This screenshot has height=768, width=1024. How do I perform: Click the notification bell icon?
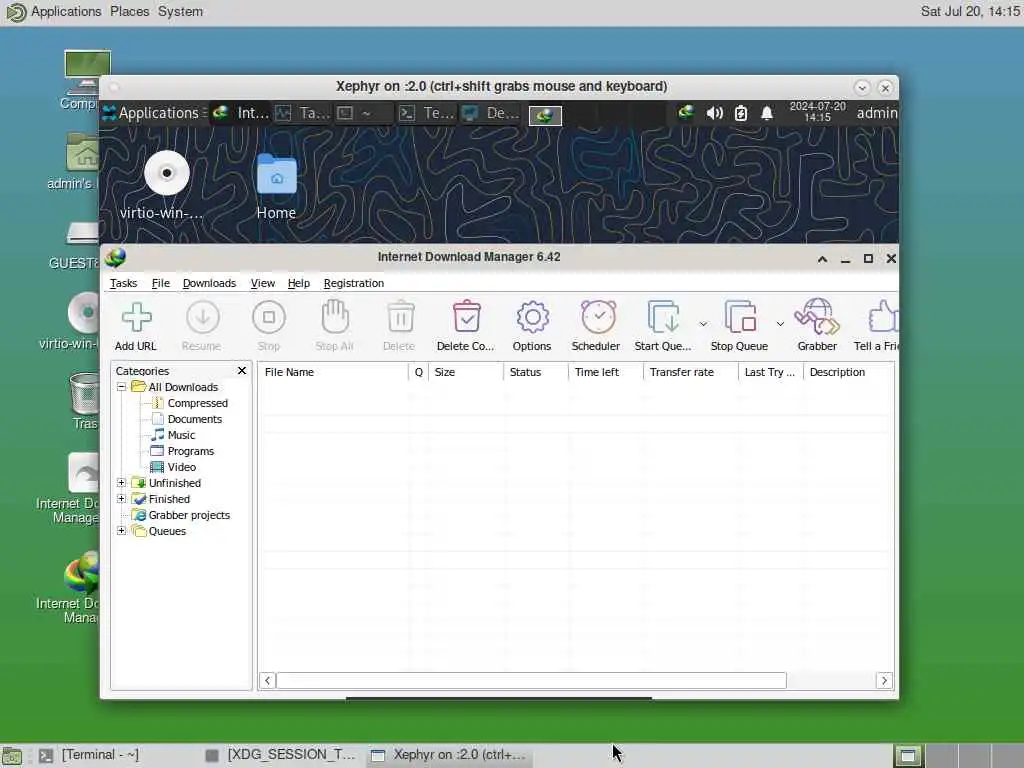click(x=767, y=113)
